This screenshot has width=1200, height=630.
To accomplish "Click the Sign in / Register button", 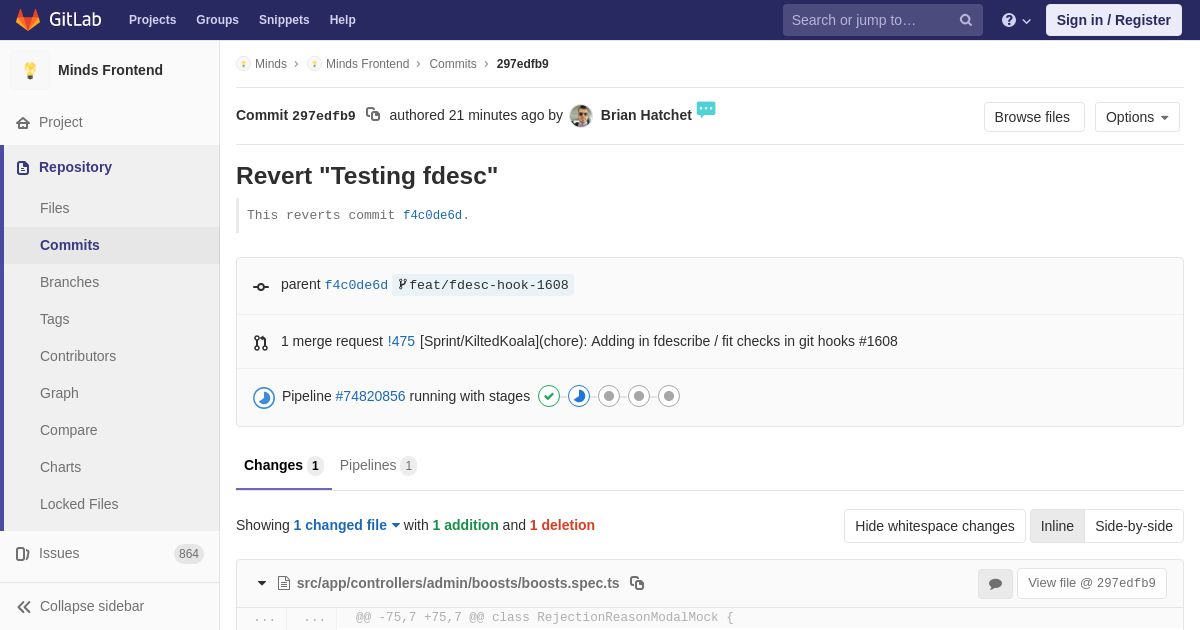I will (1114, 20).
